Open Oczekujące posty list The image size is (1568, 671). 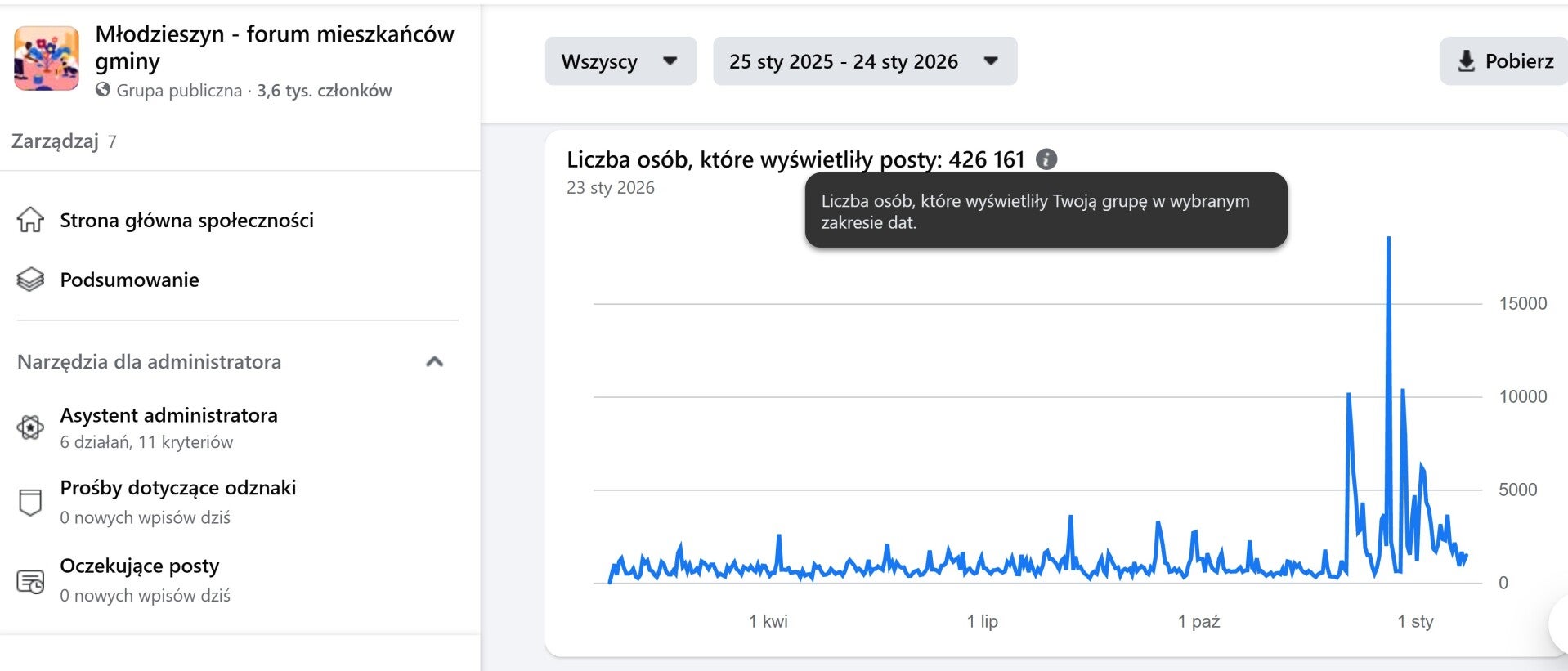[x=139, y=566]
